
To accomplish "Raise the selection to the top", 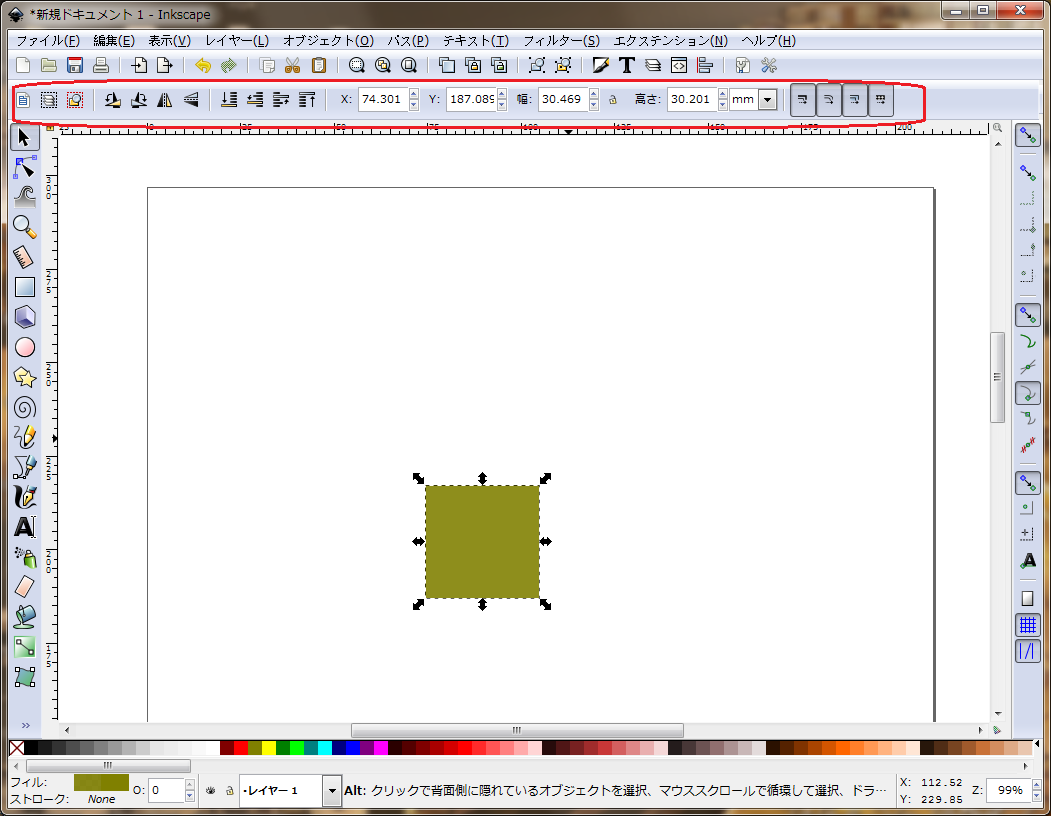I will pyautogui.click(x=307, y=100).
